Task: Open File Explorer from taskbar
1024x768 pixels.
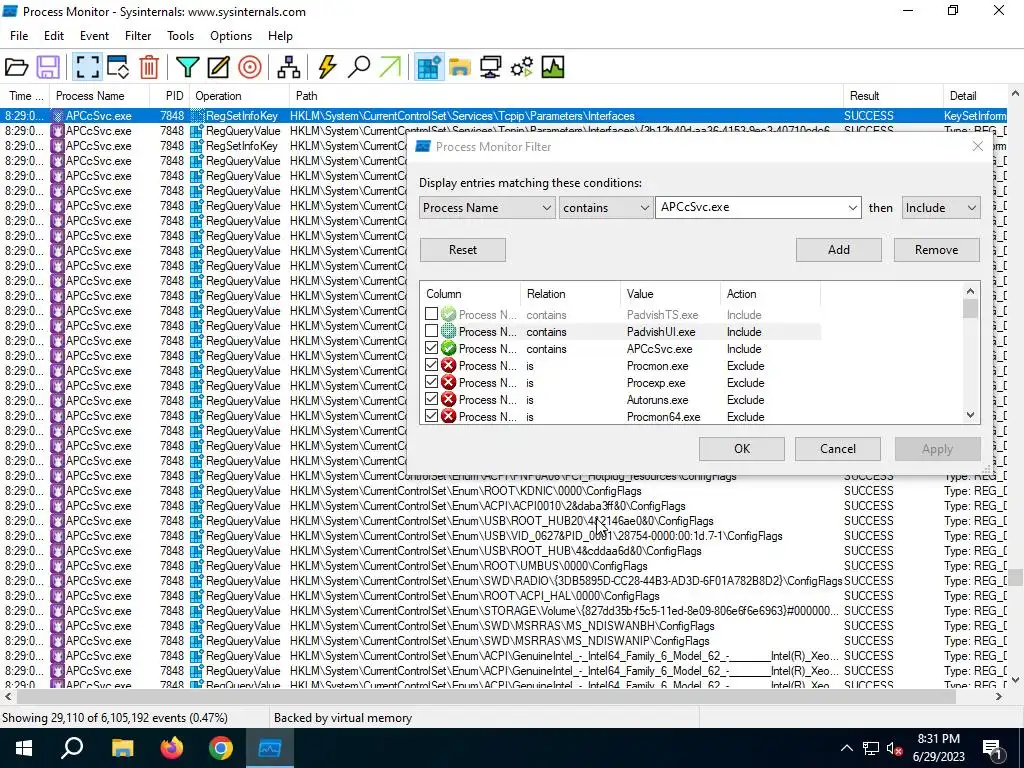Action: coord(122,748)
